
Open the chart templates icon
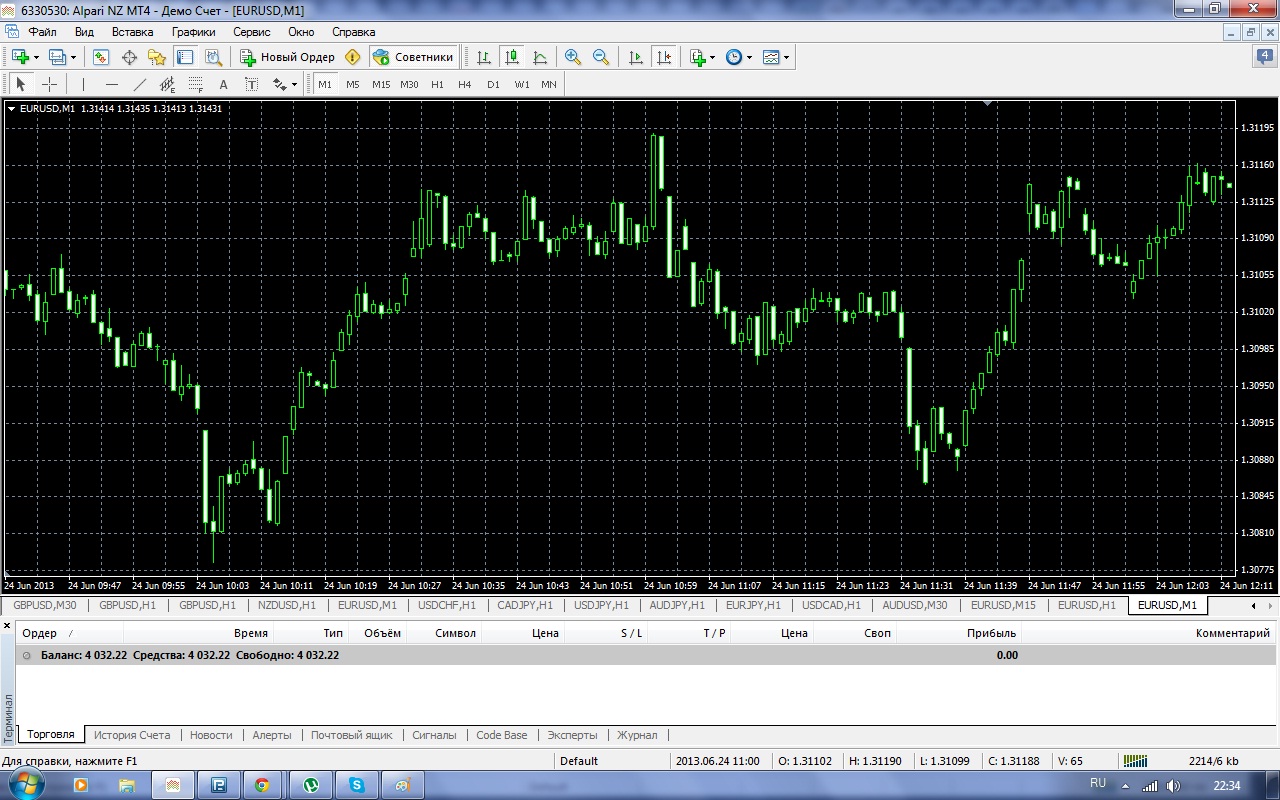click(x=771, y=57)
